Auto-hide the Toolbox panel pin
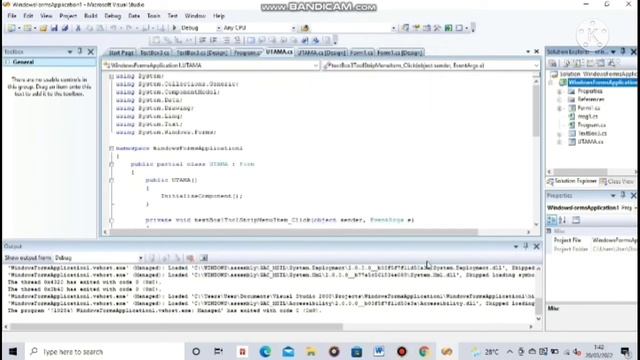Viewport: 640px width, 360px height. [80, 51]
